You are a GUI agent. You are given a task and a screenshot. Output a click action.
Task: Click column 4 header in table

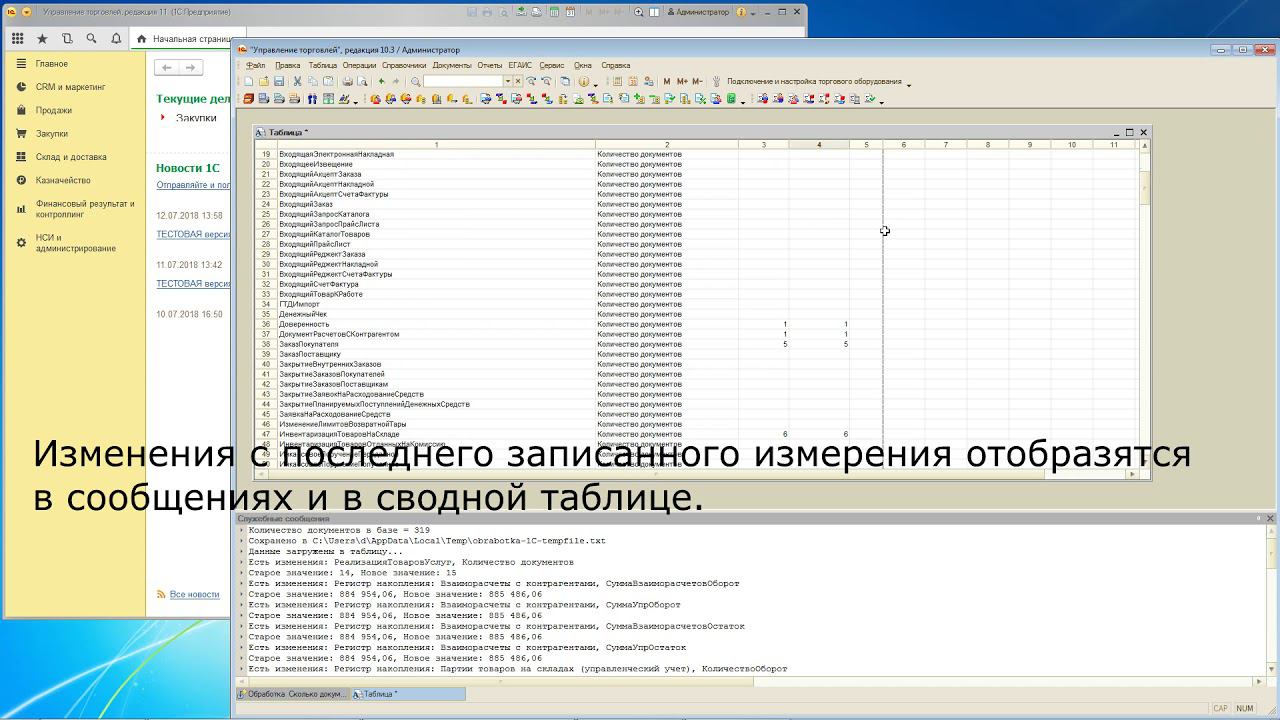point(819,145)
